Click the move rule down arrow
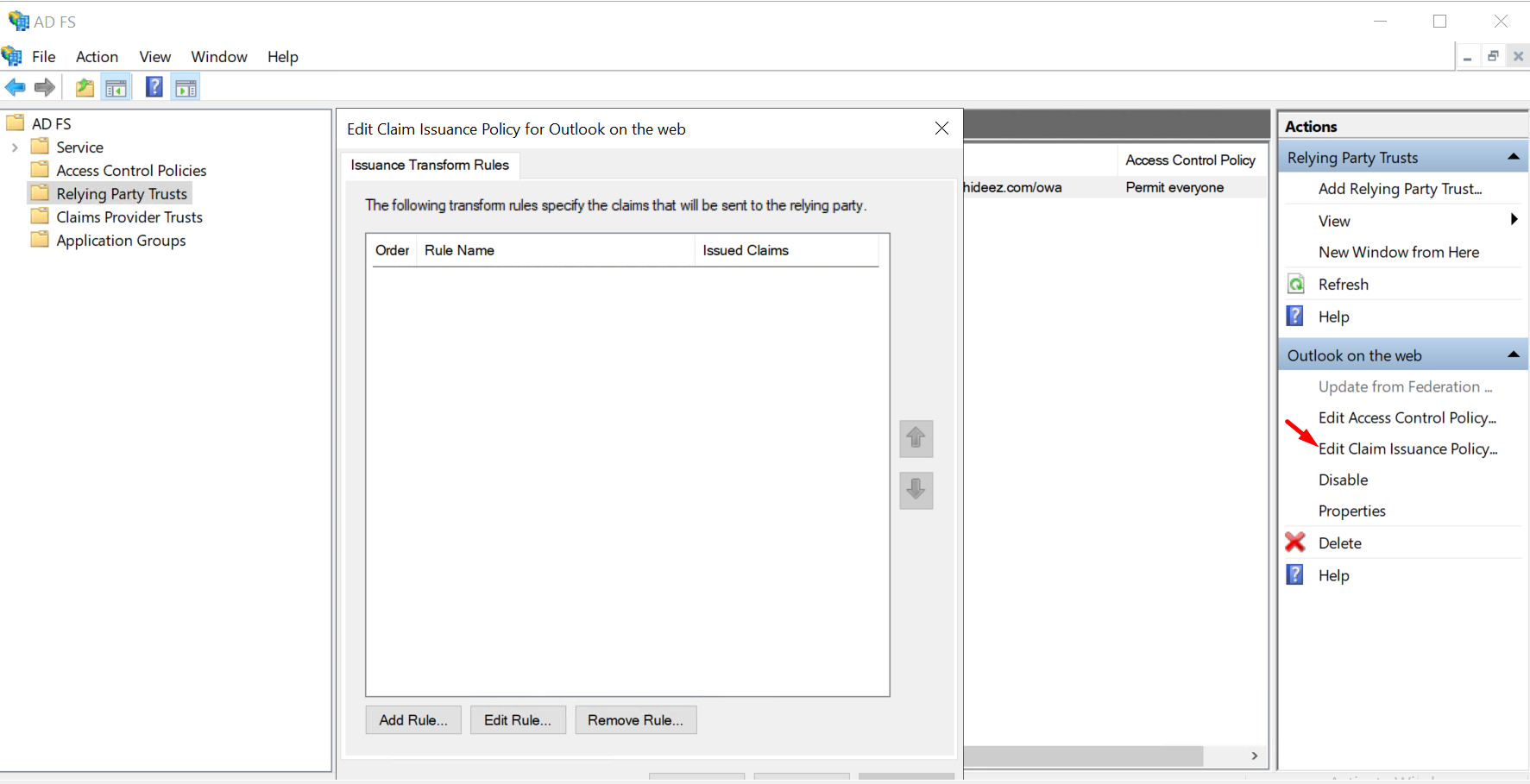Viewport: 1530px width, 784px height. coord(916,490)
